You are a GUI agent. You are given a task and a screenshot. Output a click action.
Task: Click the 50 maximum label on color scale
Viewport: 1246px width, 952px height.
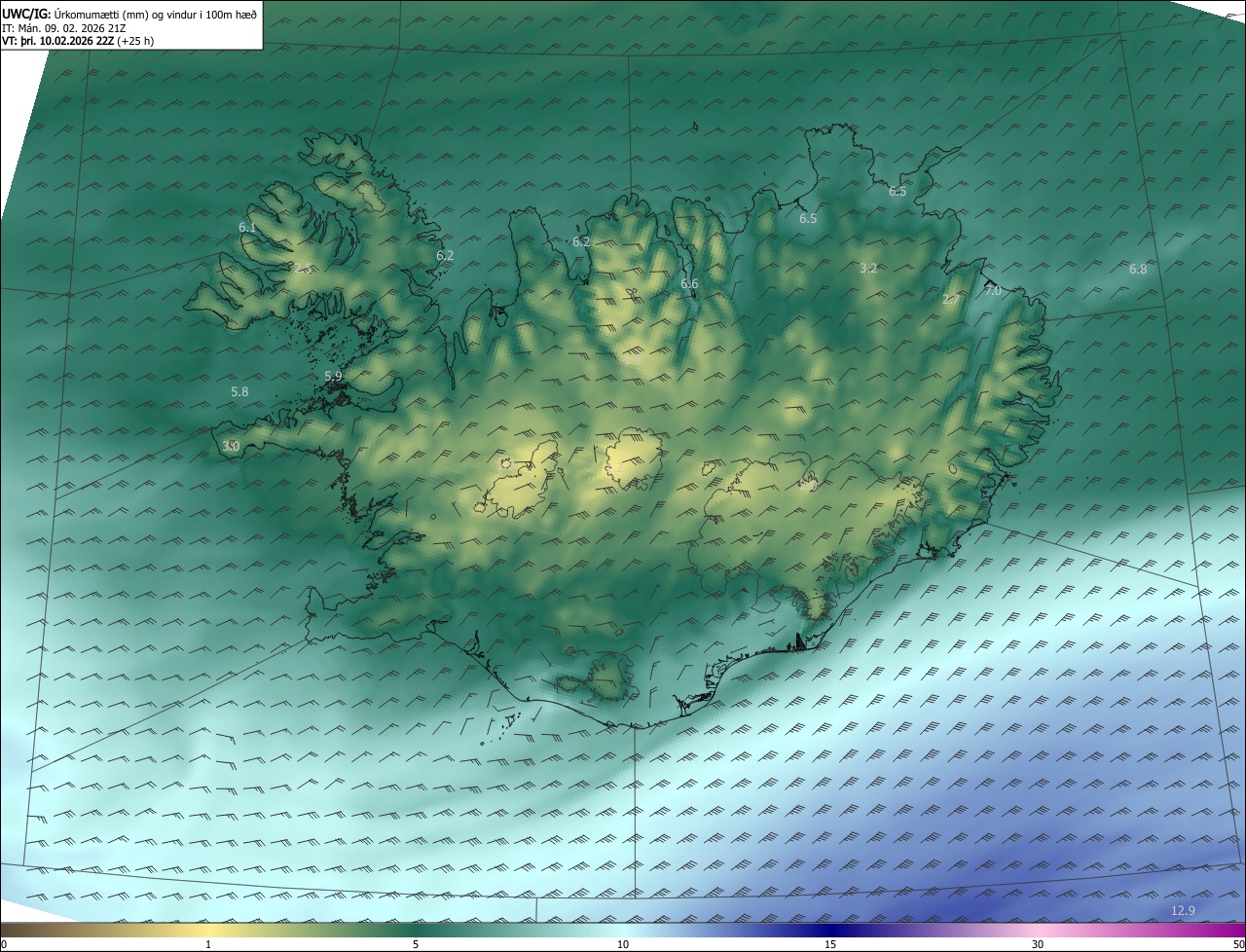click(1238, 944)
